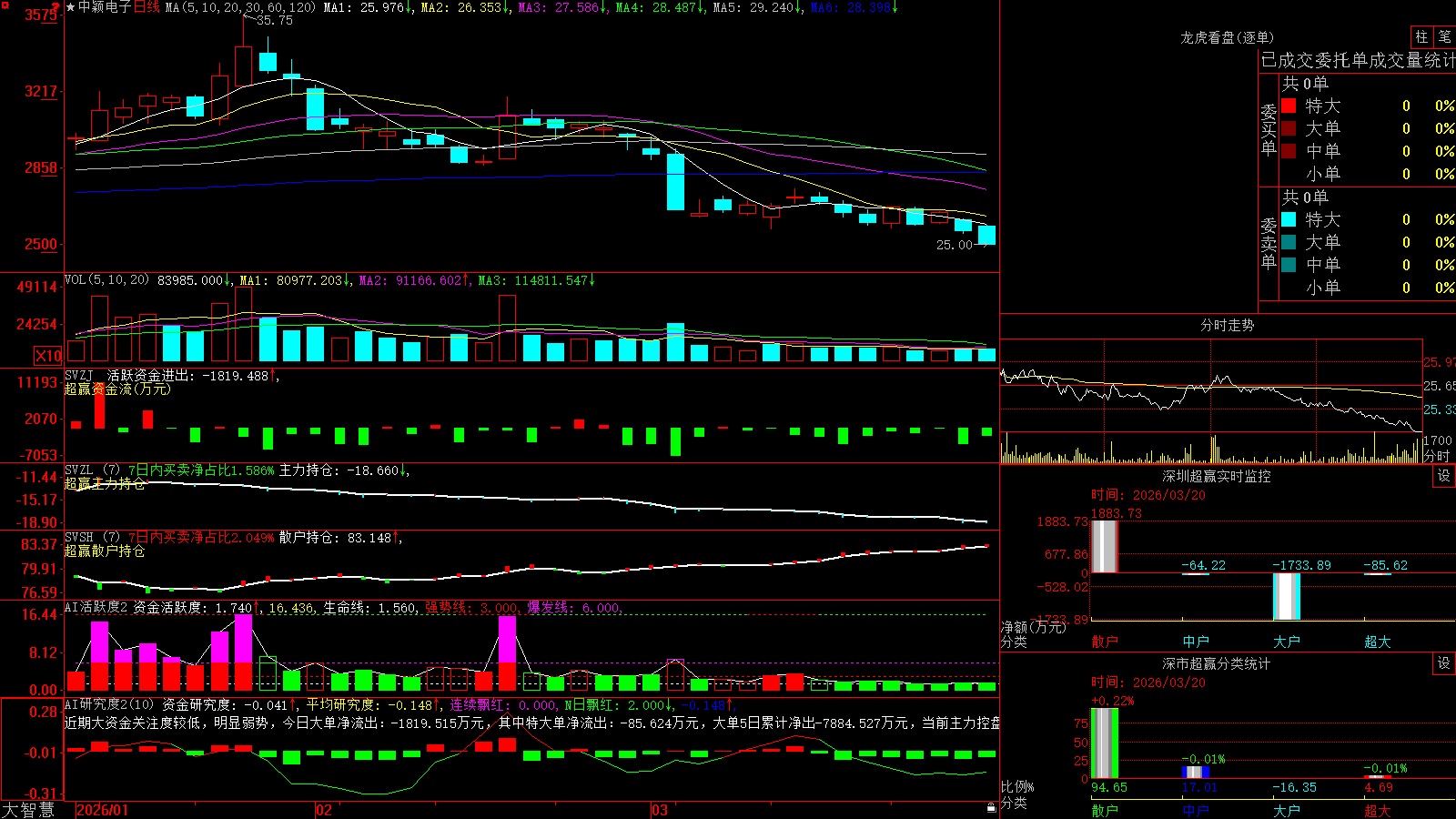The image size is (1456, 819).
Task: Click the 散户持仓: 83.148 value
Action: click(x=340, y=538)
